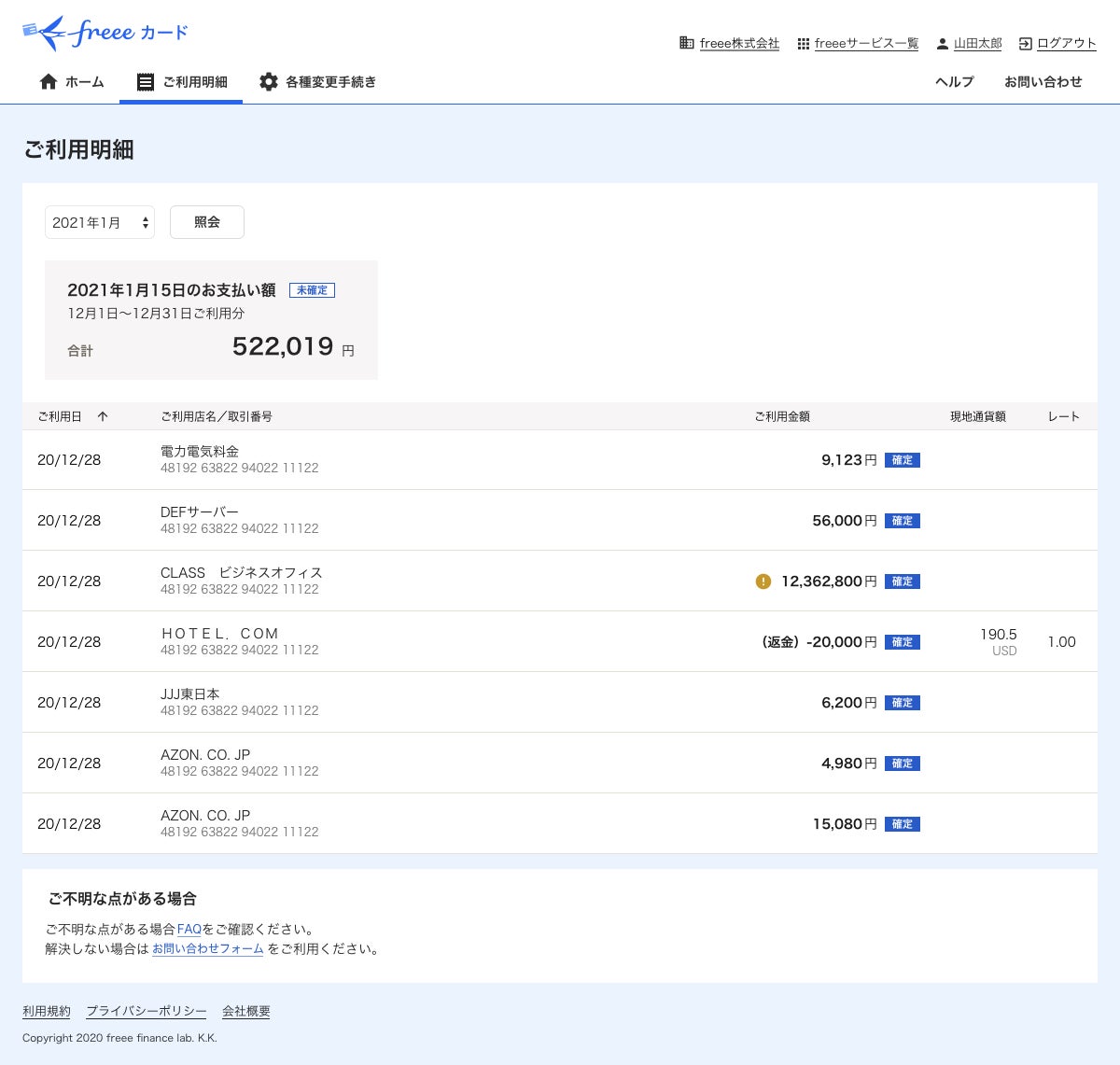Click the 1.00 rate value

point(1061,642)
